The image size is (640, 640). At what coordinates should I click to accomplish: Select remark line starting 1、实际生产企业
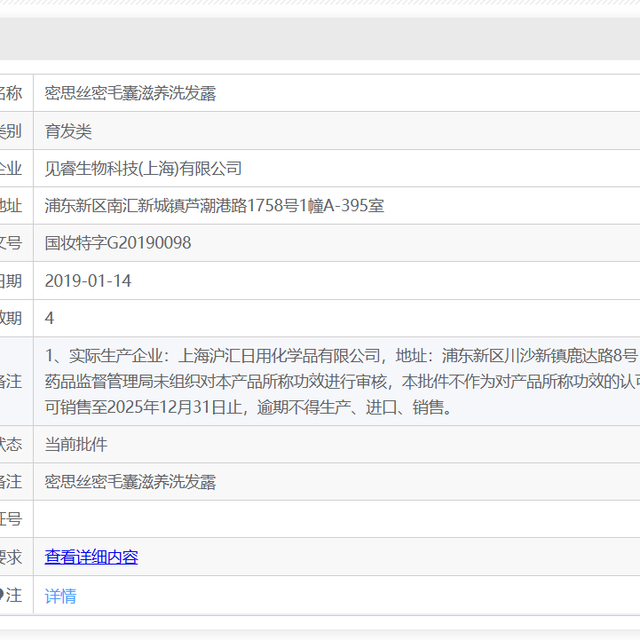342,356
